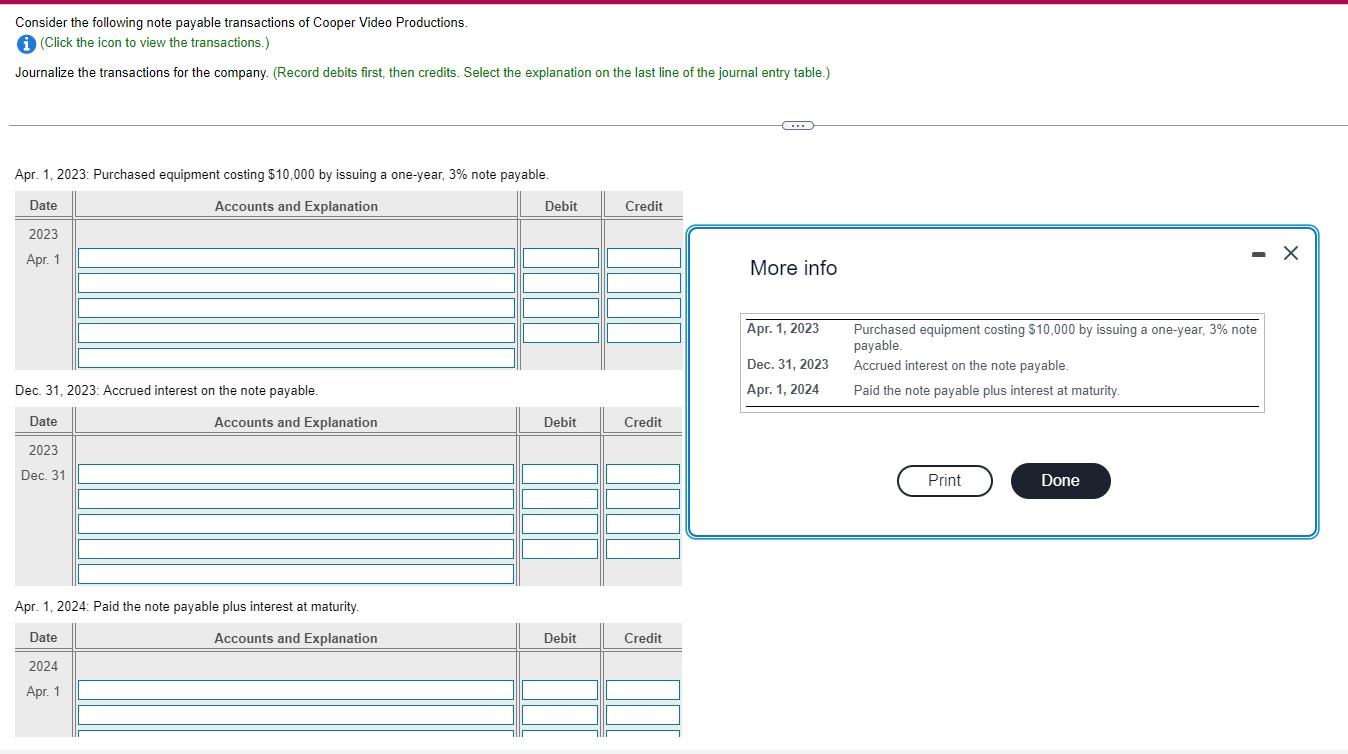Click the Debit cell in Dec. 31 table
Viewport: 1348px width, 754px height.
click(x=560, y=473)
